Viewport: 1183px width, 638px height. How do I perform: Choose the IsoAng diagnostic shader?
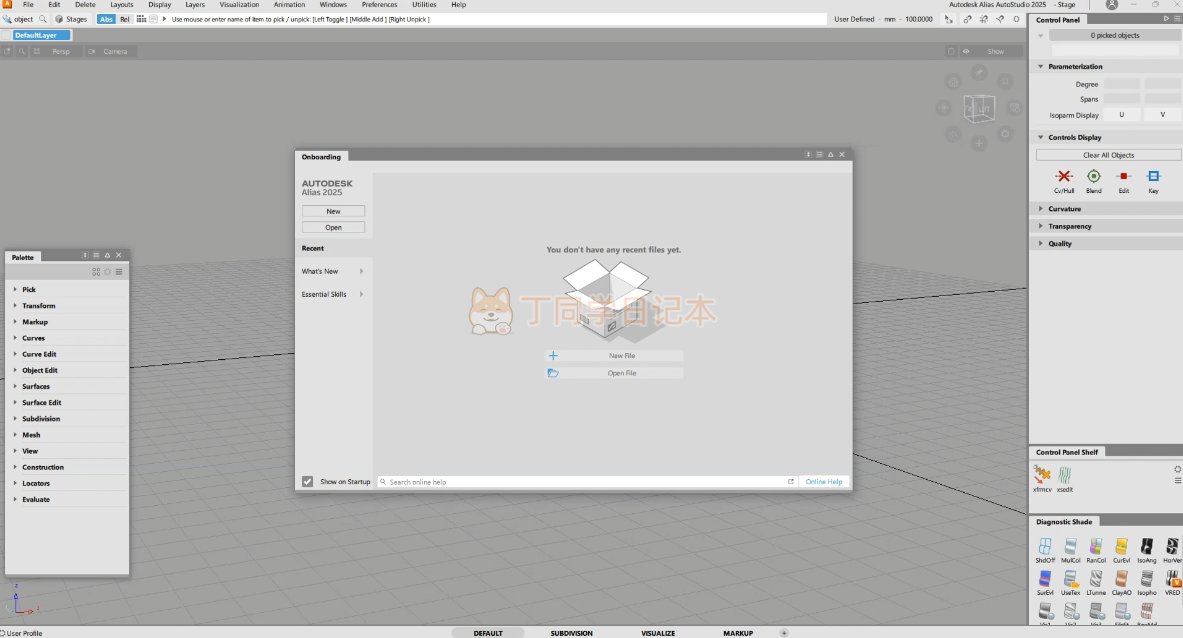pos(1146,547)
